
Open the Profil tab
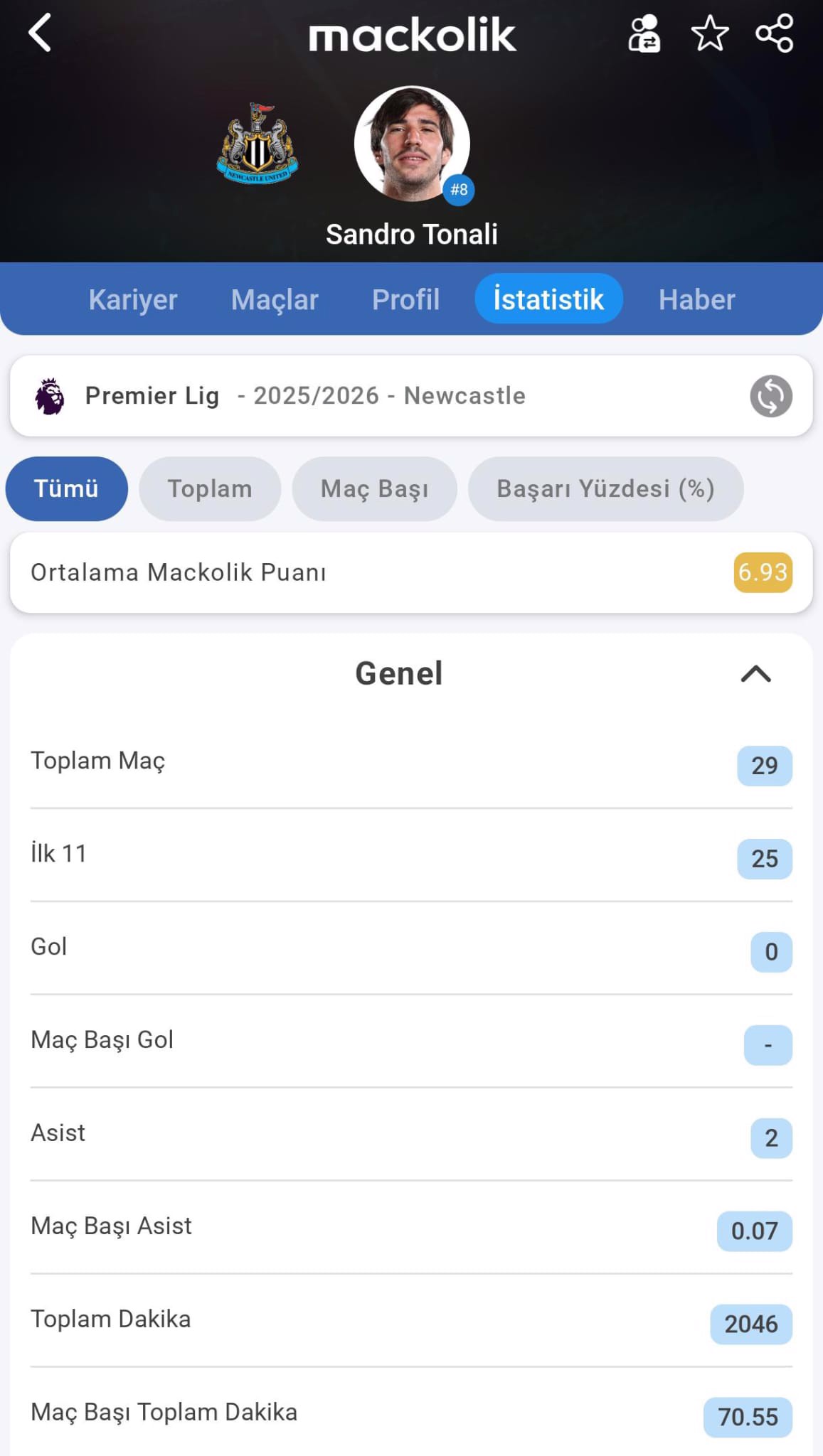point(405,299)
